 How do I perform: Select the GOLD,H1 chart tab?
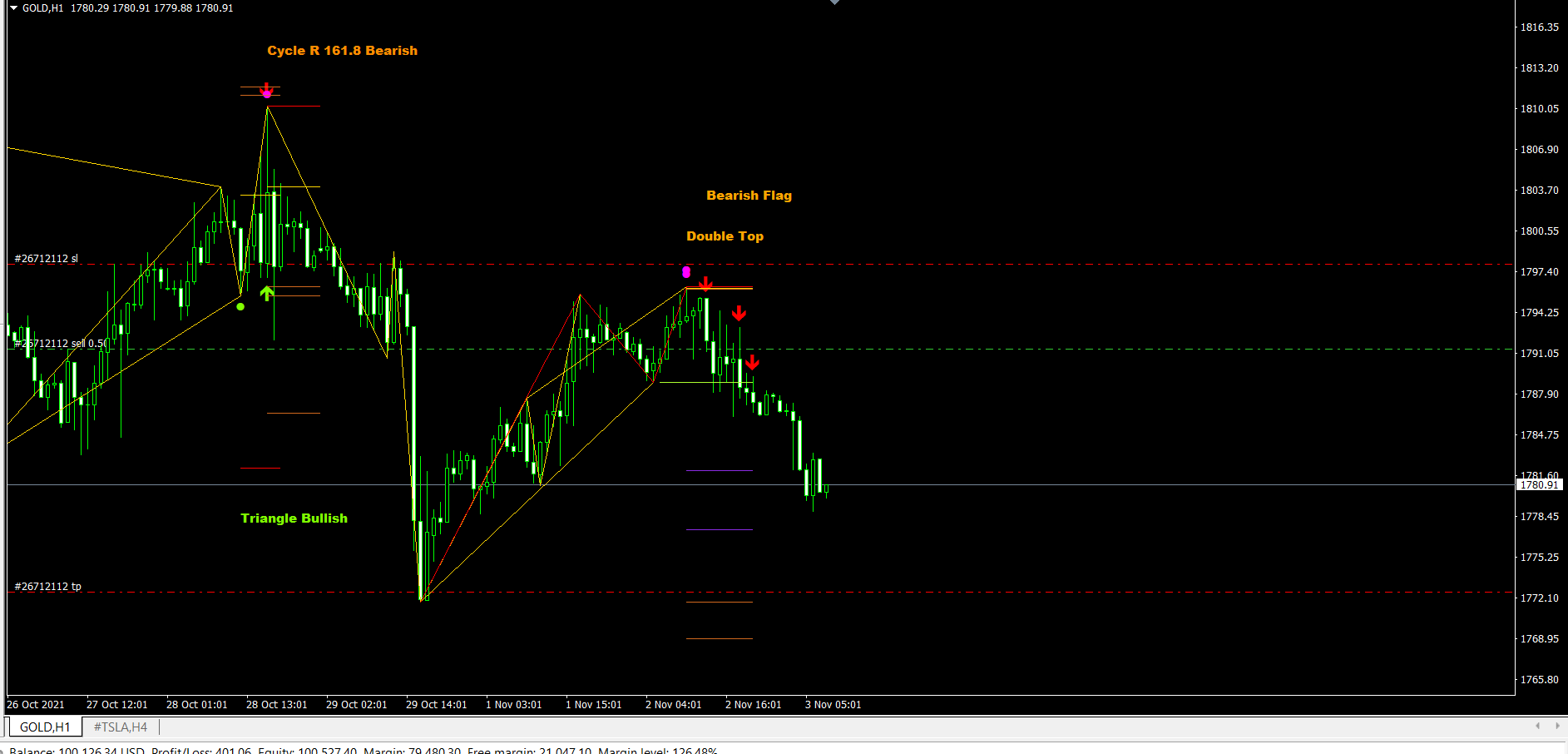click(x=45, y=727)
